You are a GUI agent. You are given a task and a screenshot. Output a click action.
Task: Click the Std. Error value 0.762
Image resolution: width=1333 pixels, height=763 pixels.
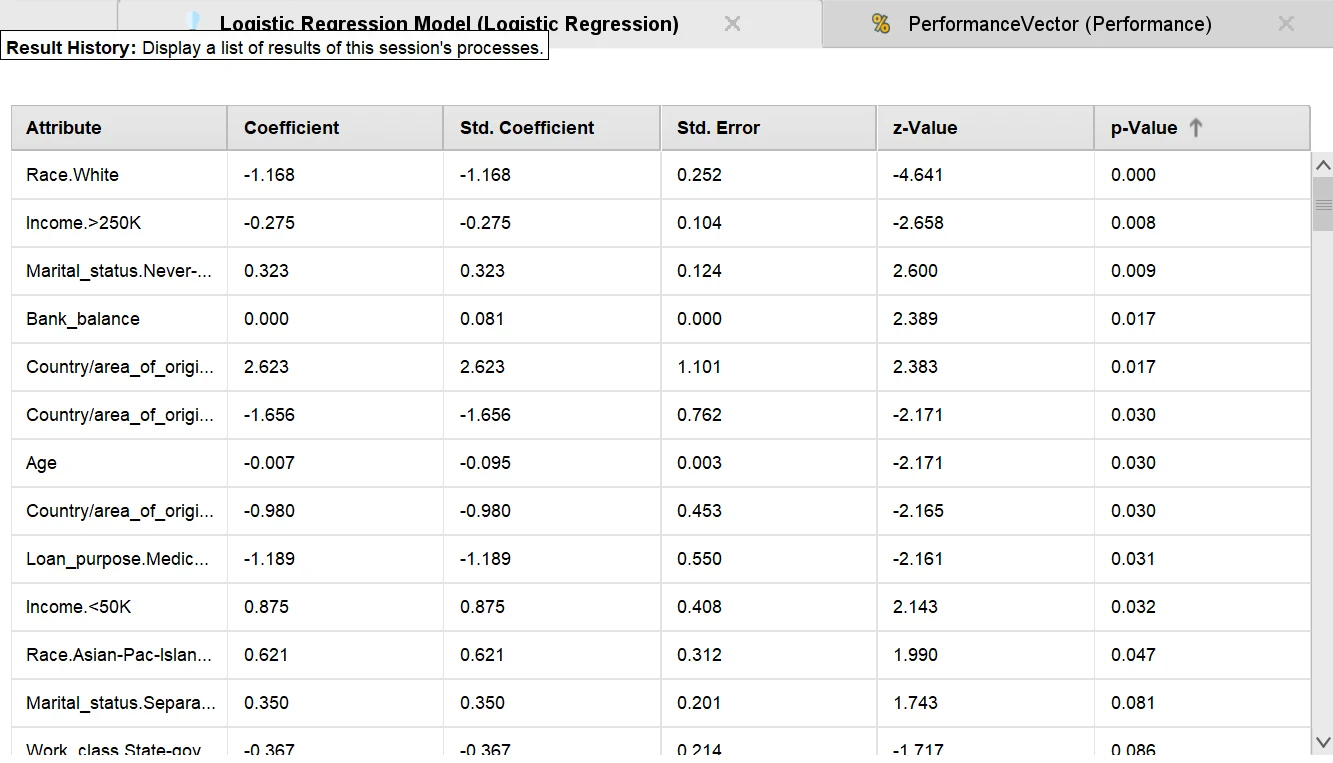click(x=769, y=415)
